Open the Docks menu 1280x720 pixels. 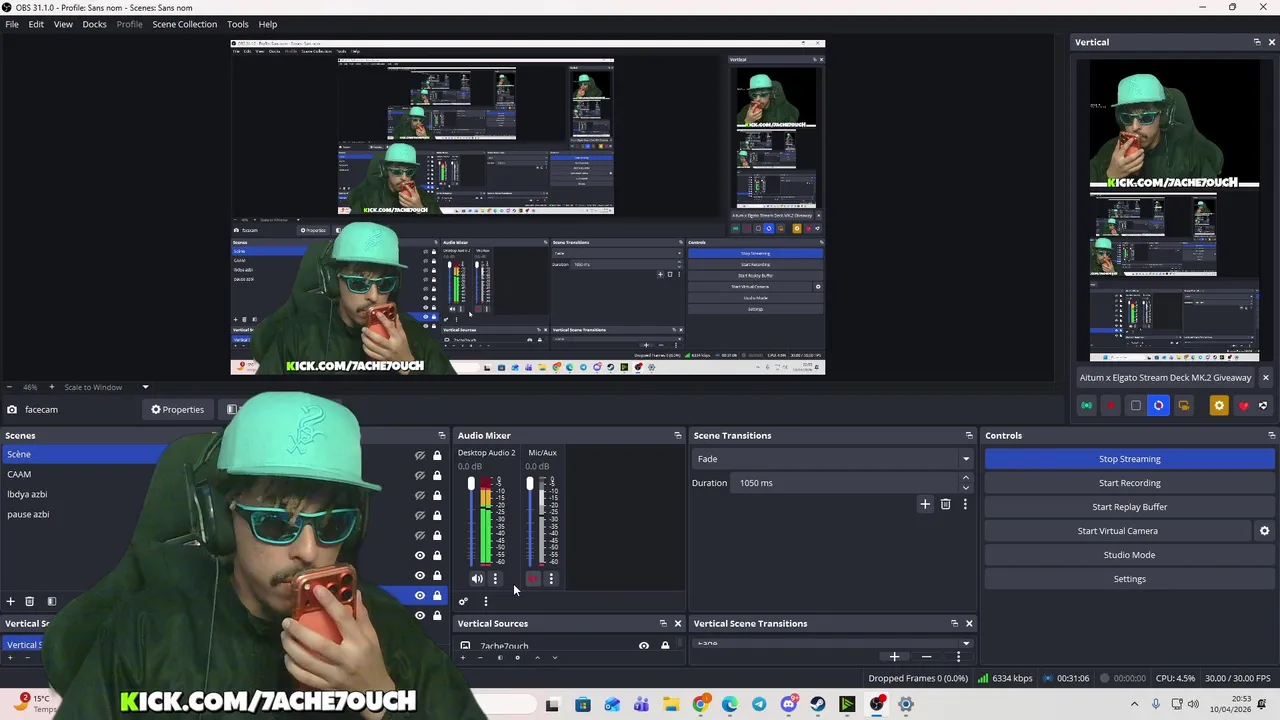coord(94,24)
